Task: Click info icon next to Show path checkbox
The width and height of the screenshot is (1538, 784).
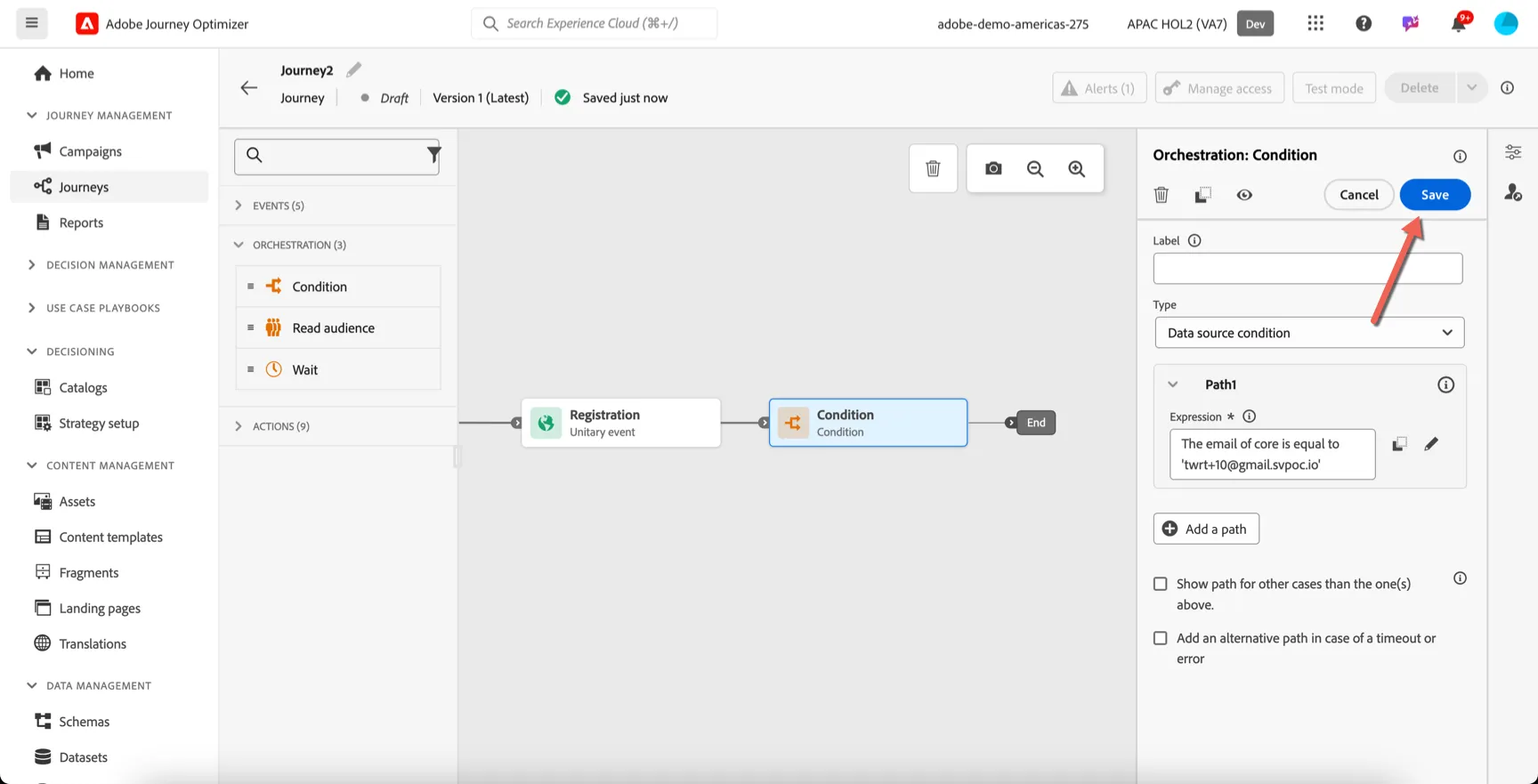Action: pyautogui.click(x=1460, y=578)
